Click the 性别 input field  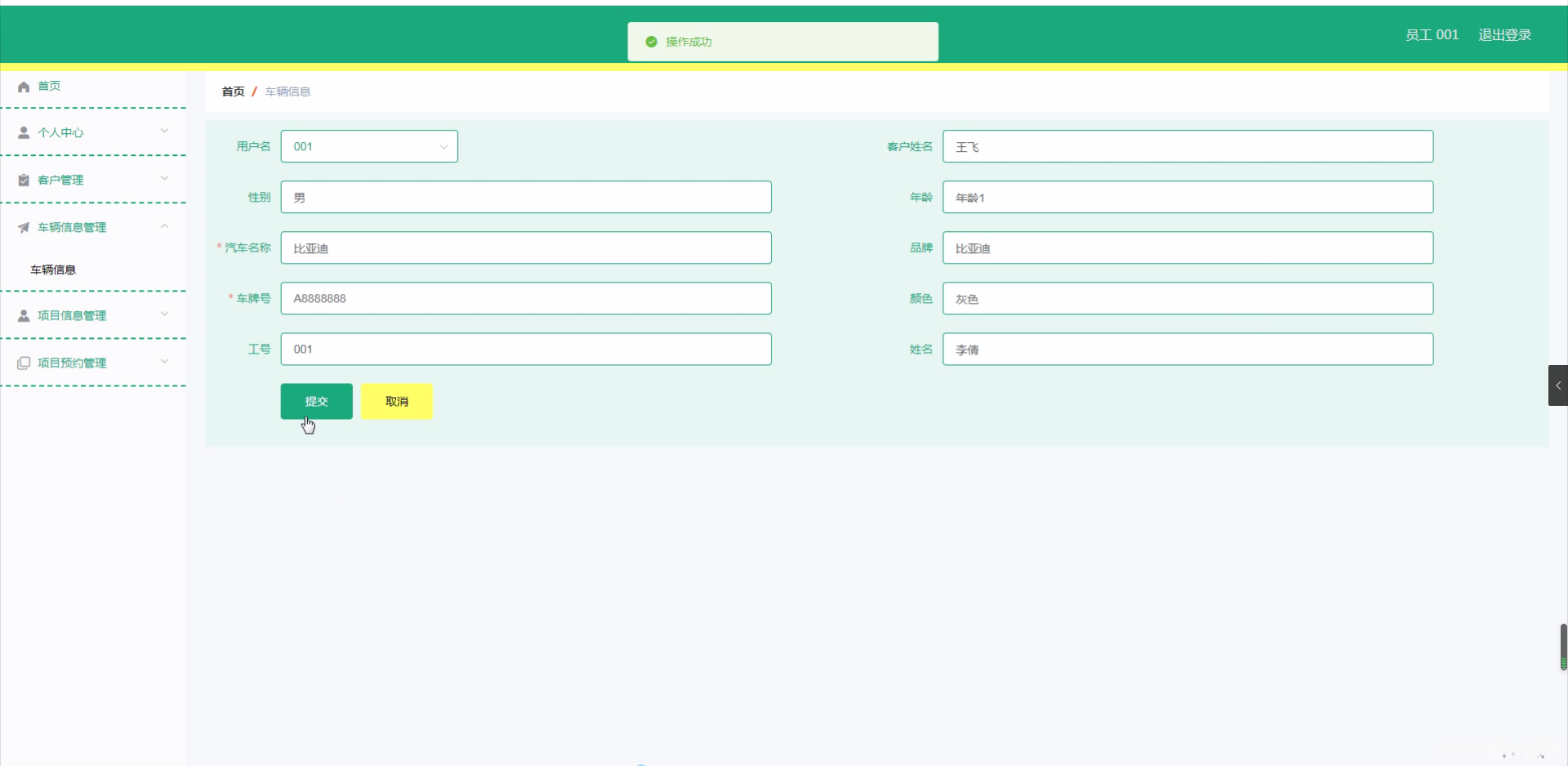click(526, 197)
